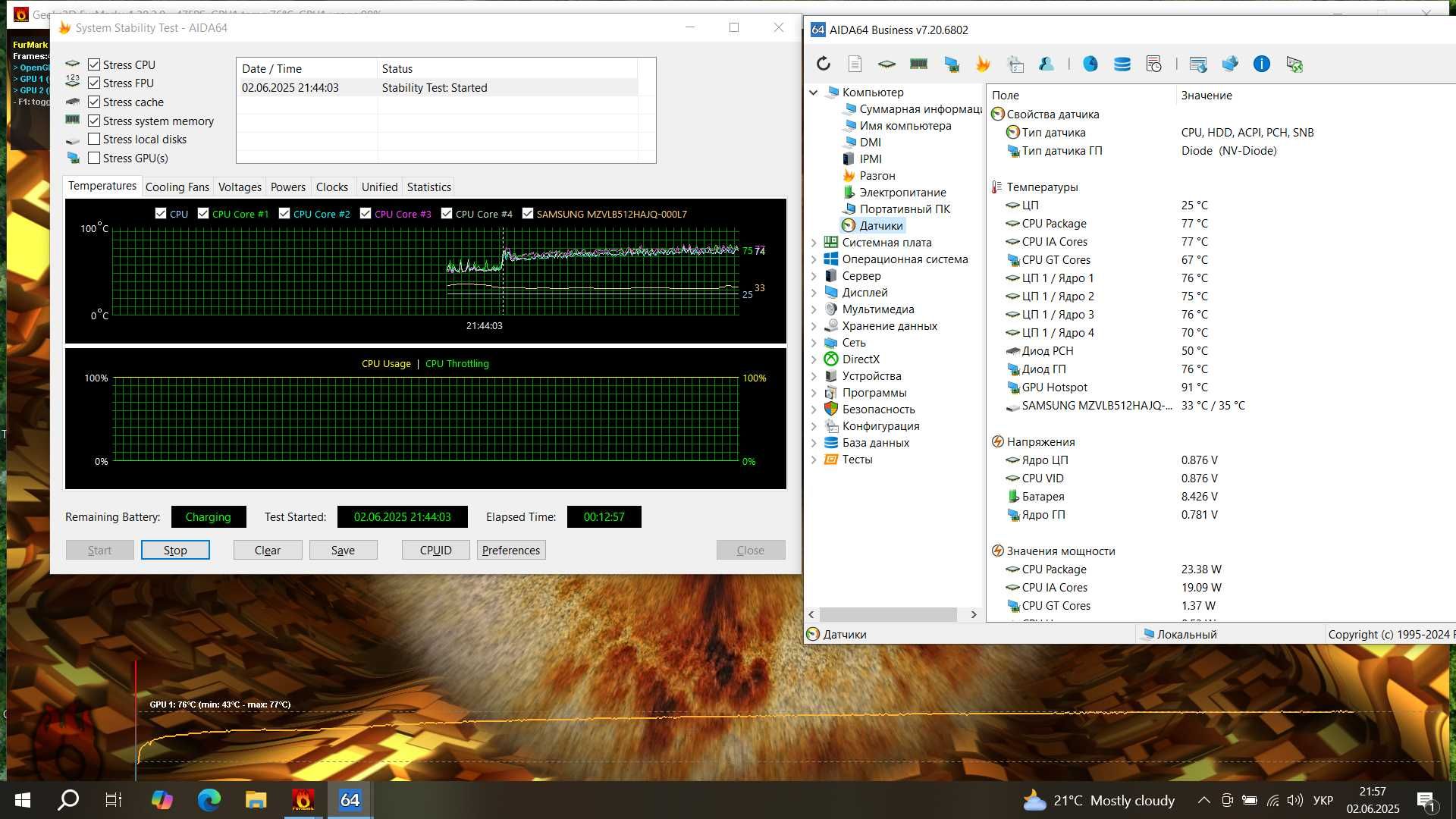Viewport: 1456px width, 819px height.
Task: Open Microsoft Edge from taskbar
Action: (x=209, y=800)
